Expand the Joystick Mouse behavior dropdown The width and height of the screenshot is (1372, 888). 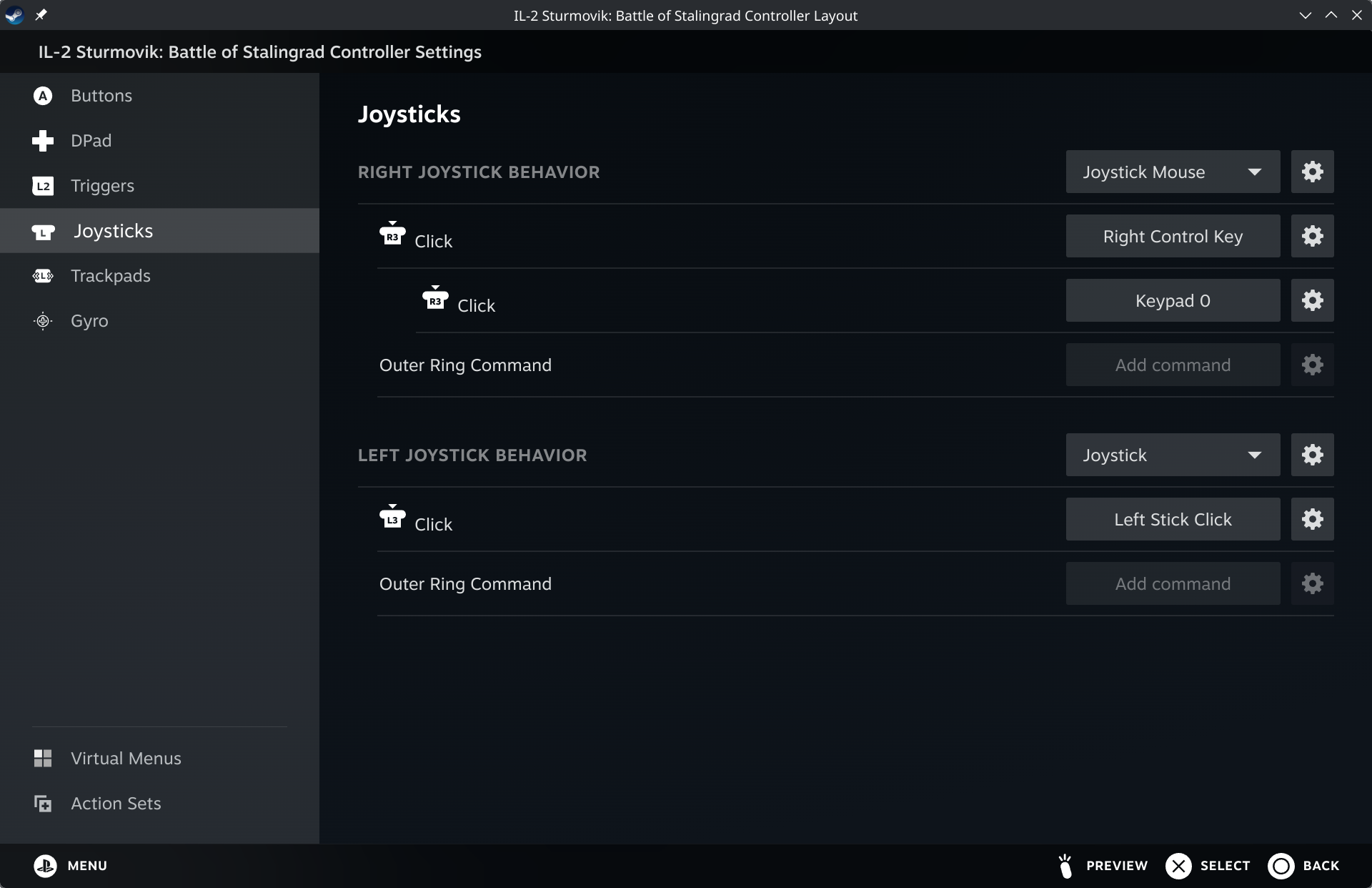click(x=1172, y=172)
